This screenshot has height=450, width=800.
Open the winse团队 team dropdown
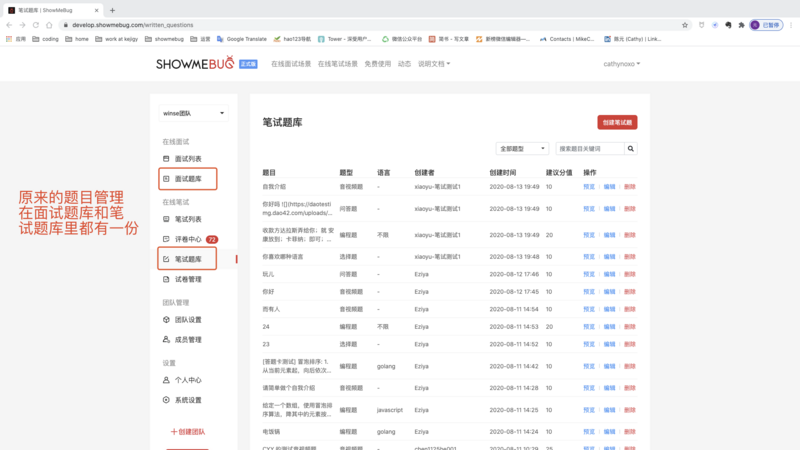[x=193, y=113]
